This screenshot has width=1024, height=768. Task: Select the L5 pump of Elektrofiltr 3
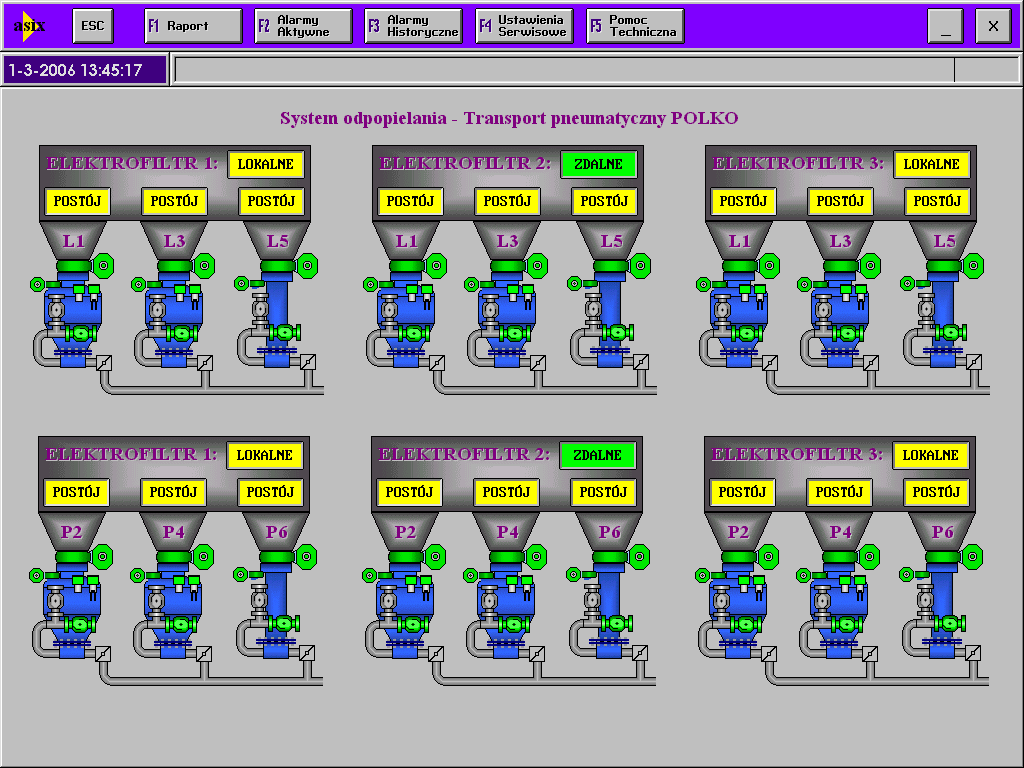point(942,320)
